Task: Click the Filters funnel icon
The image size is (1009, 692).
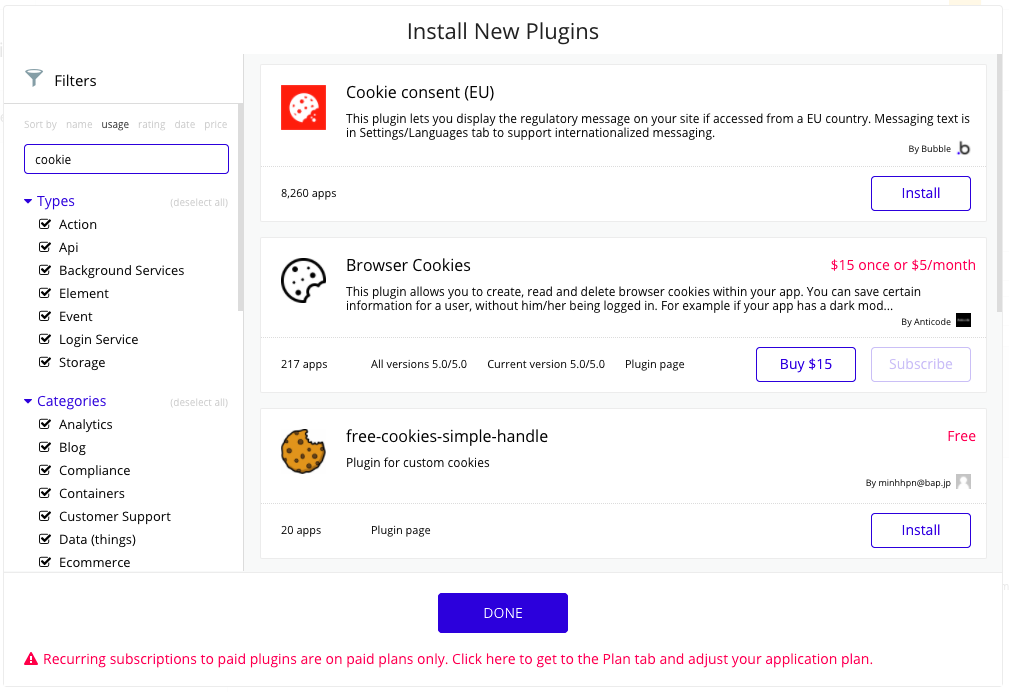Action: tap(34, 79)
